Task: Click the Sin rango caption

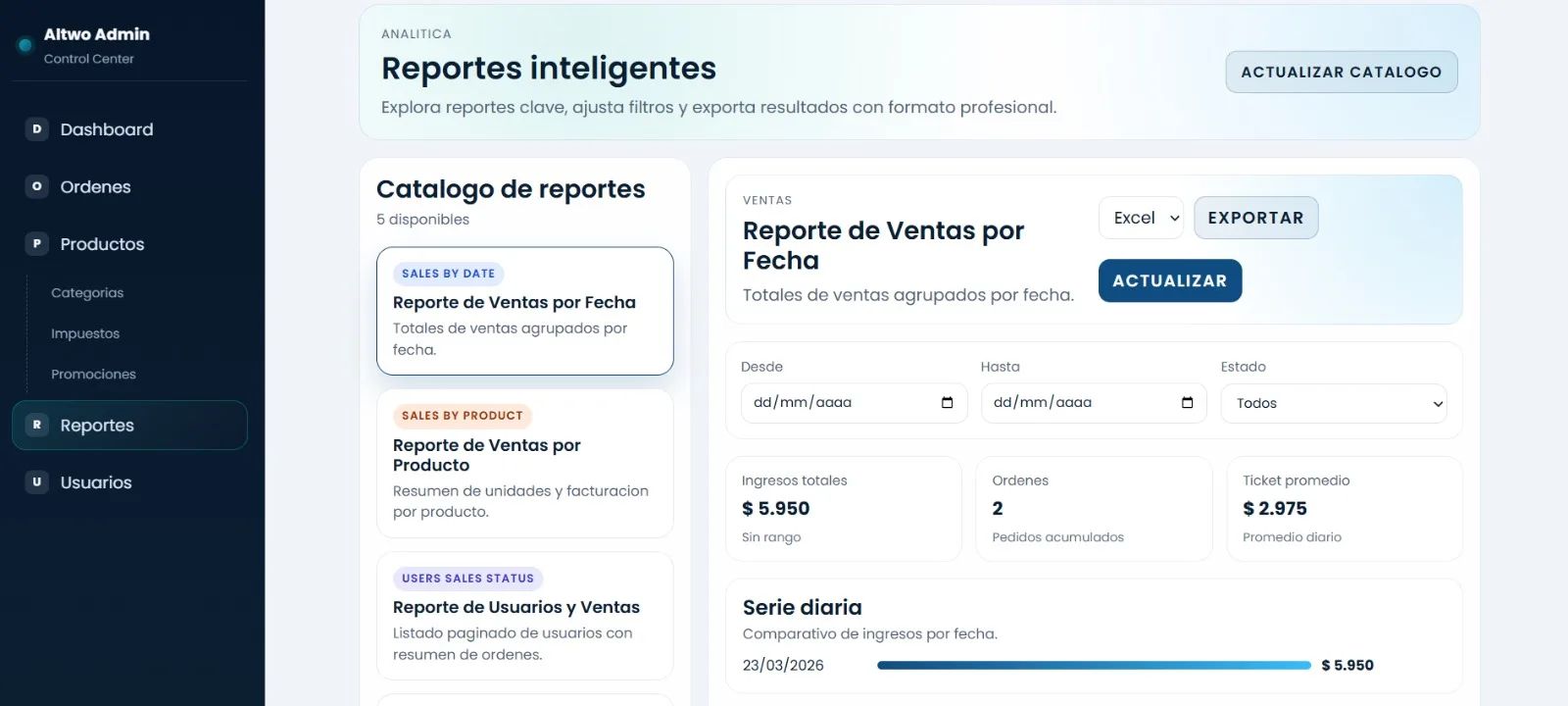Action: coord(771,537)
